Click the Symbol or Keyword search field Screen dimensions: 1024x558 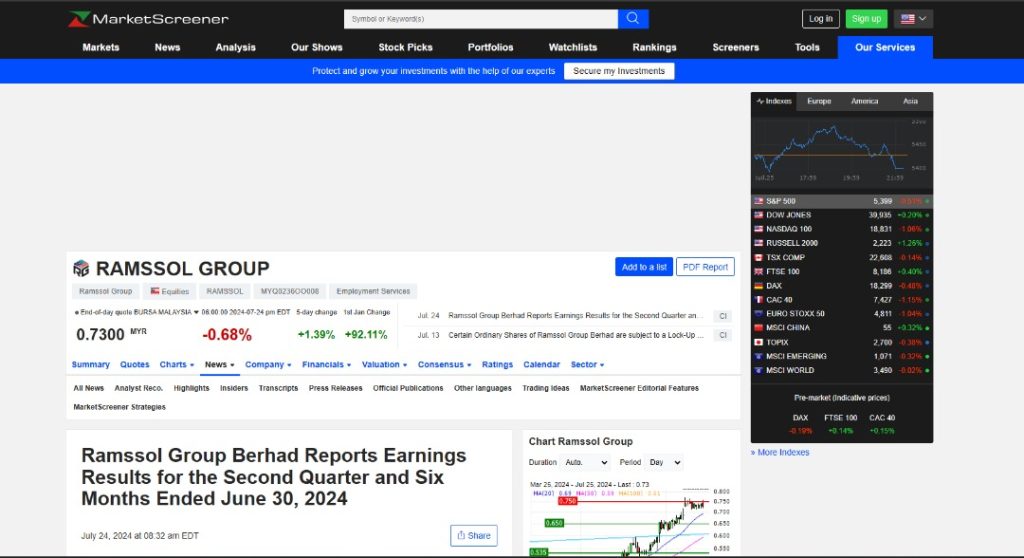[x=480, y=19]
